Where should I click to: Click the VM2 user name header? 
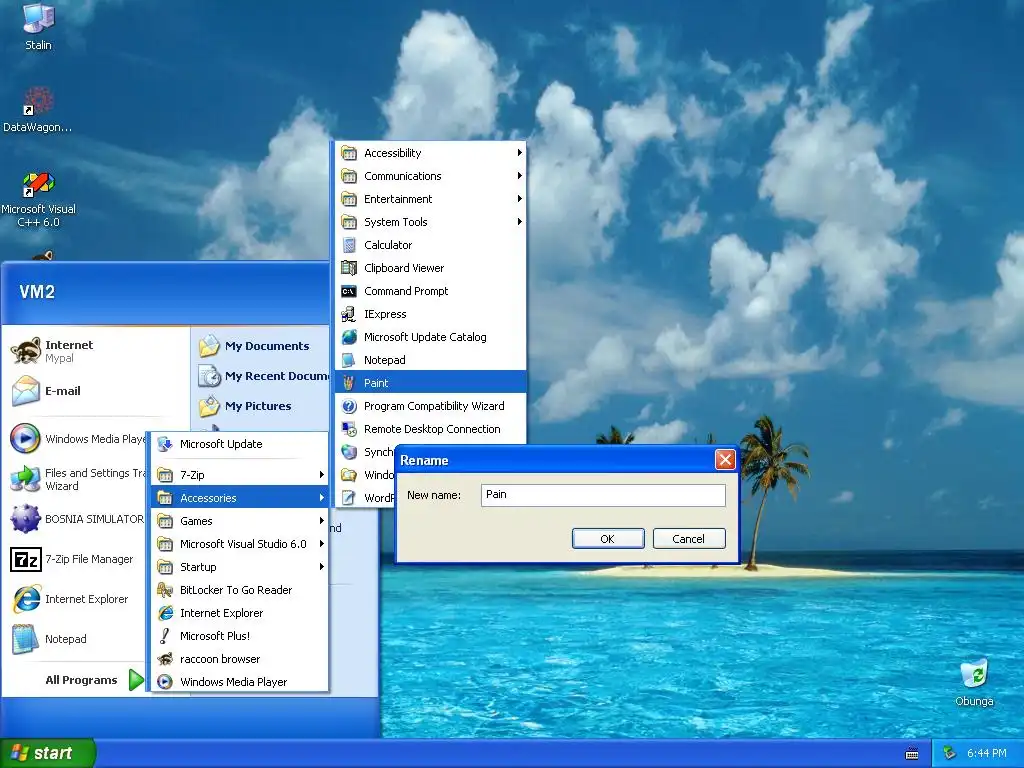click(x=37, y=292)
